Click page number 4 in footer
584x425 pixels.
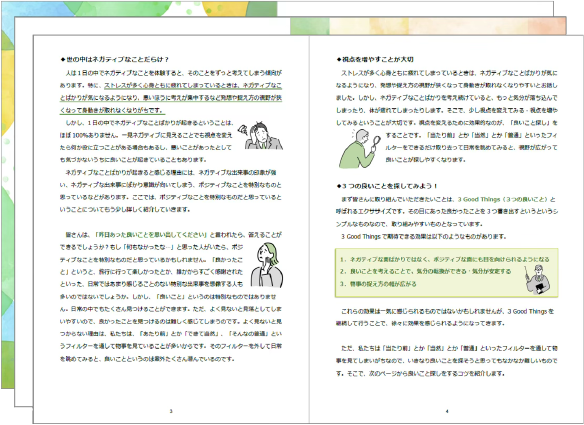(x=447, y=411)
